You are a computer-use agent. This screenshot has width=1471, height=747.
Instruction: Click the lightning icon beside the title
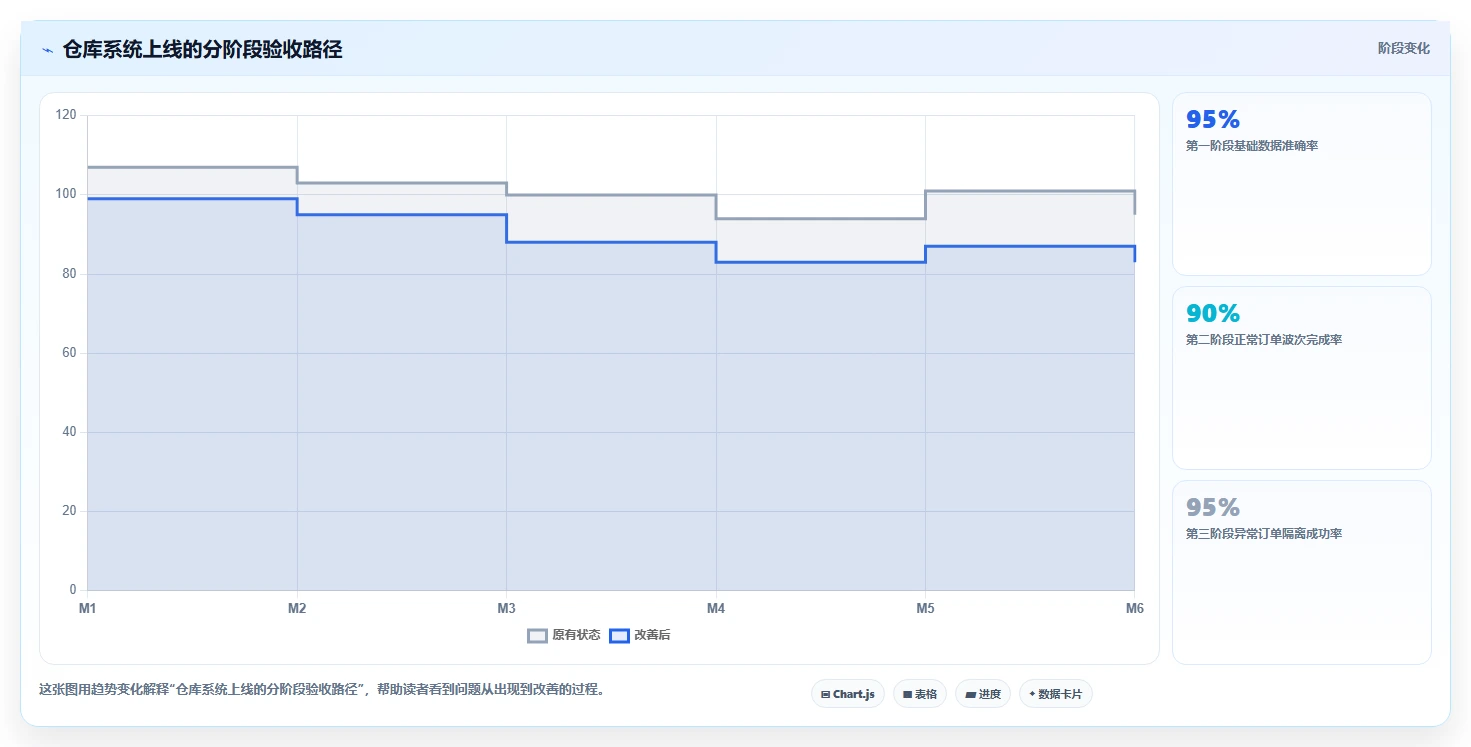(x=47, y=50)
